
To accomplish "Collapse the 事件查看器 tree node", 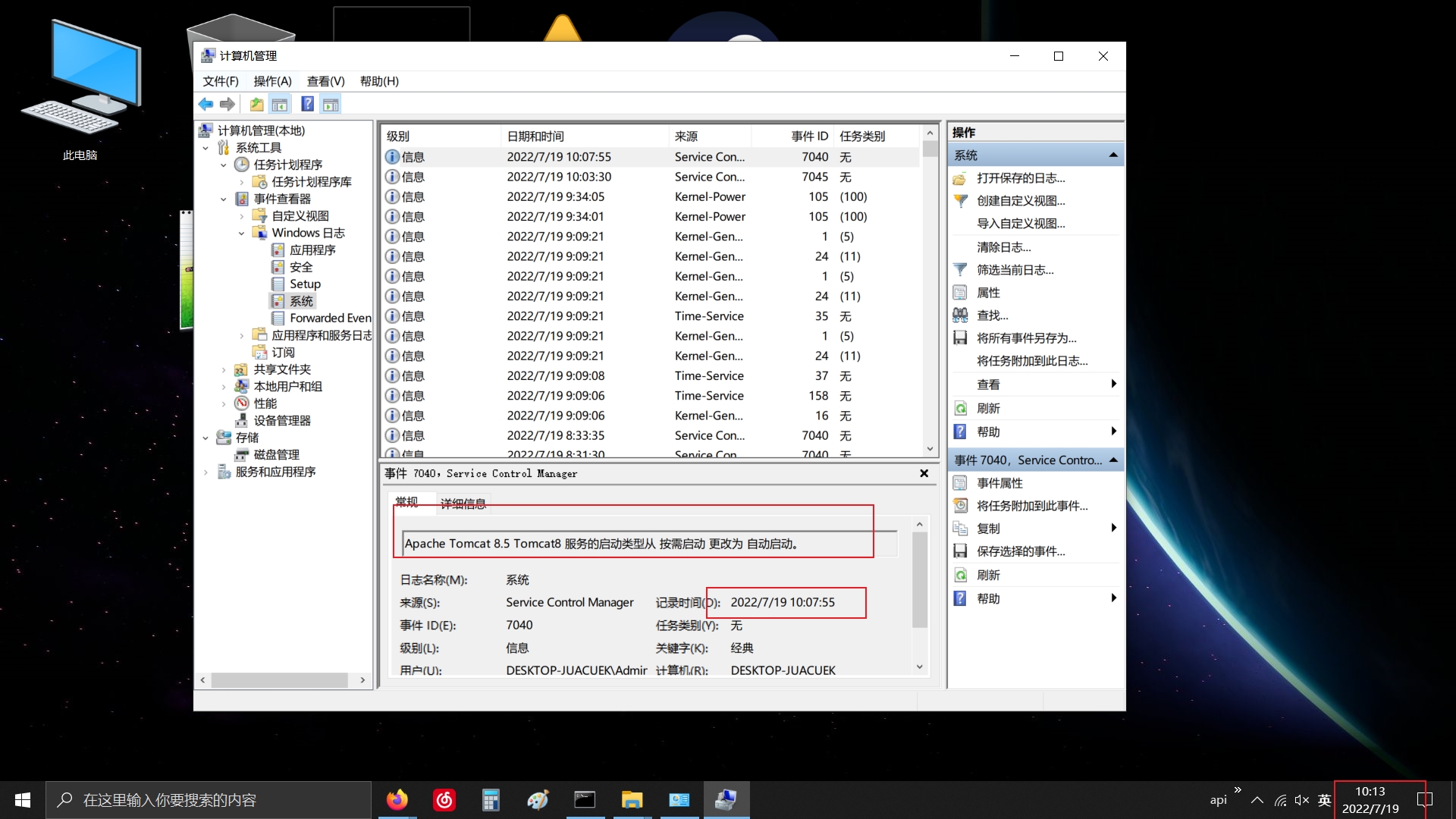I will (224, 199).
